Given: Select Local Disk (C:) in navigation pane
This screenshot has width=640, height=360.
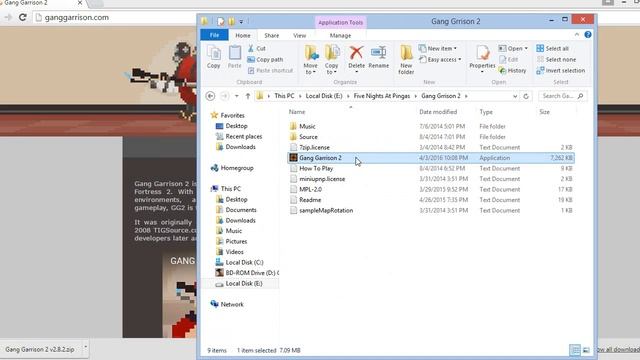Looking at the screenshot, I should click(244, 262).
